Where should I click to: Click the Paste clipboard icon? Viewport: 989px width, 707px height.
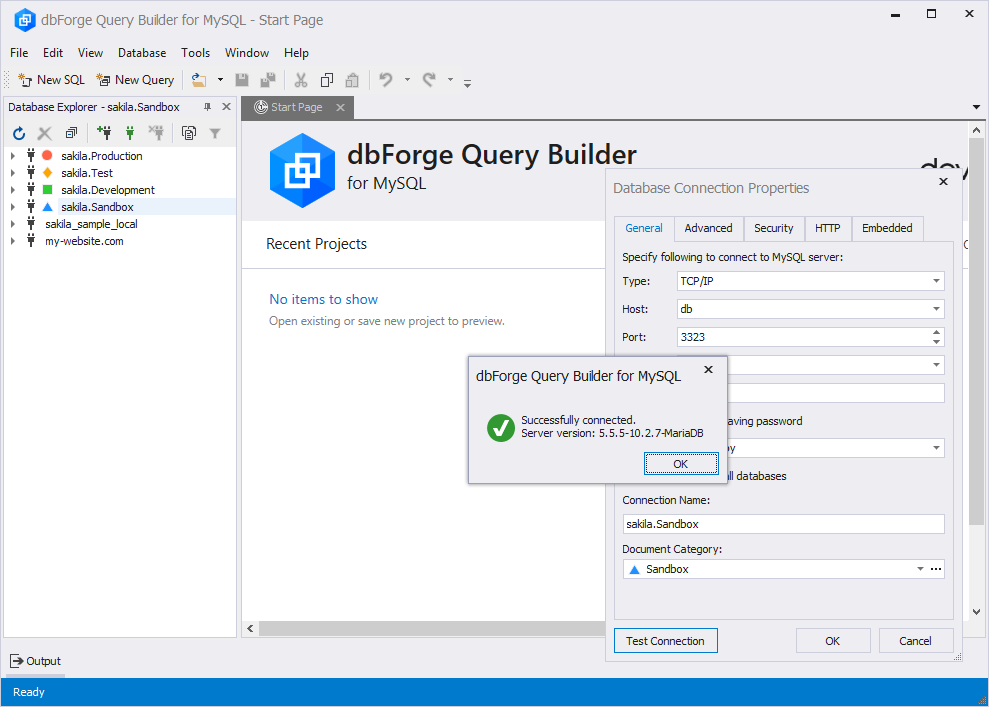point(352,80)
